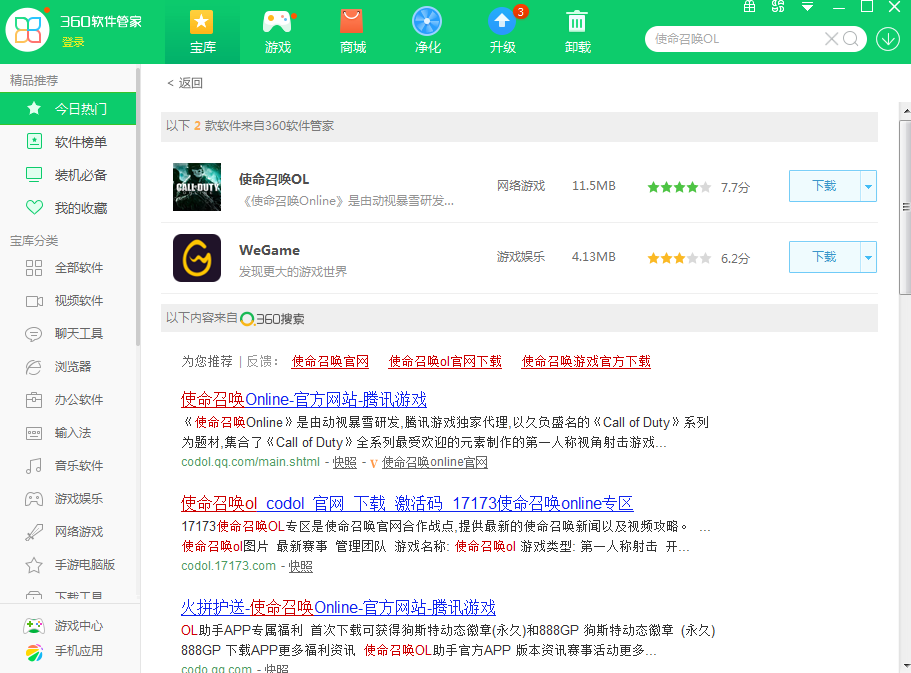Image resolution: width=911 pixels, height=673 pixels.
Task: Open the download manager arrow icon
Action: tap(888, 39)
